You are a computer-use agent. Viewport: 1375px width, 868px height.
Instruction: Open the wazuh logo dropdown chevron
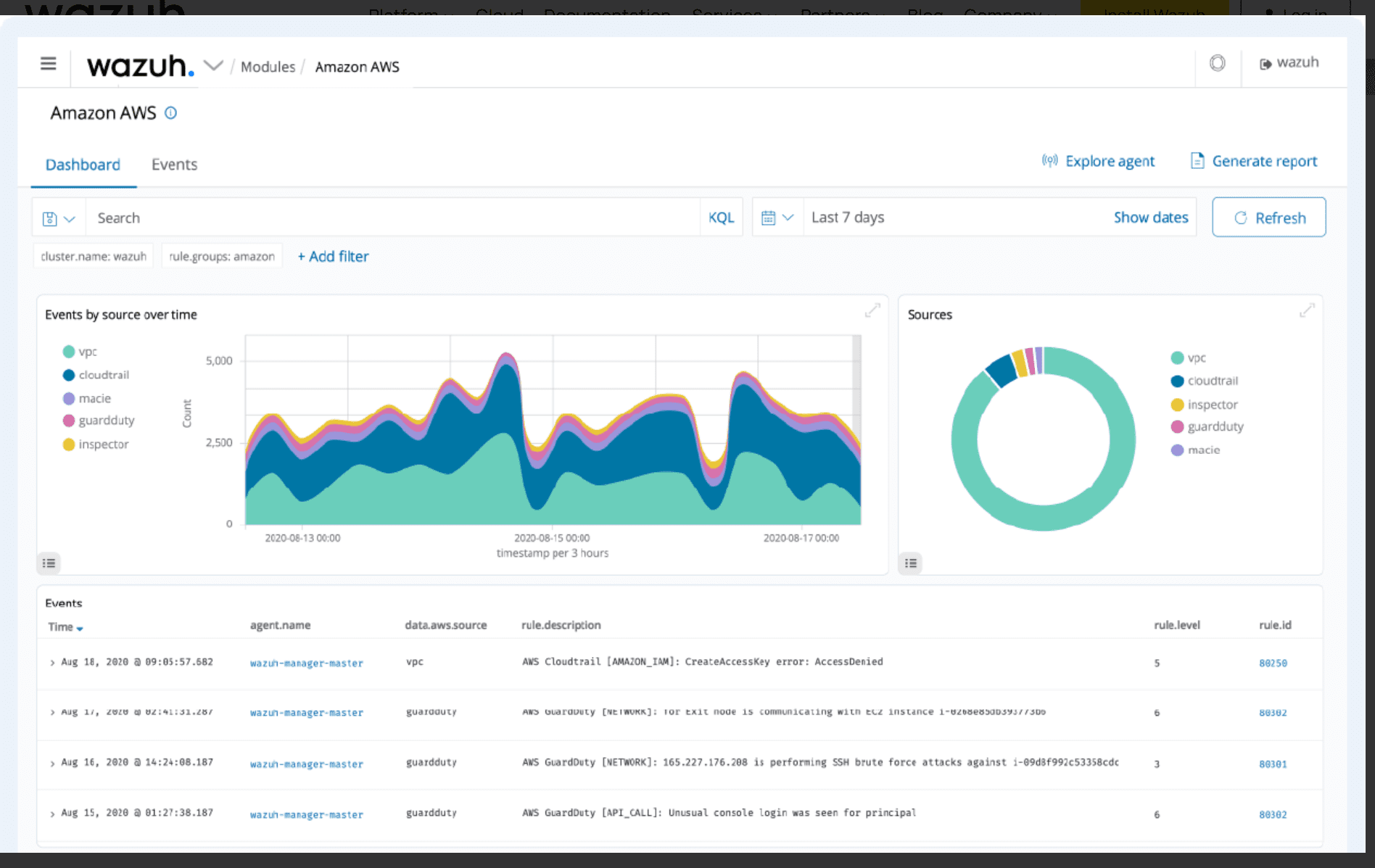pos(213,65)
